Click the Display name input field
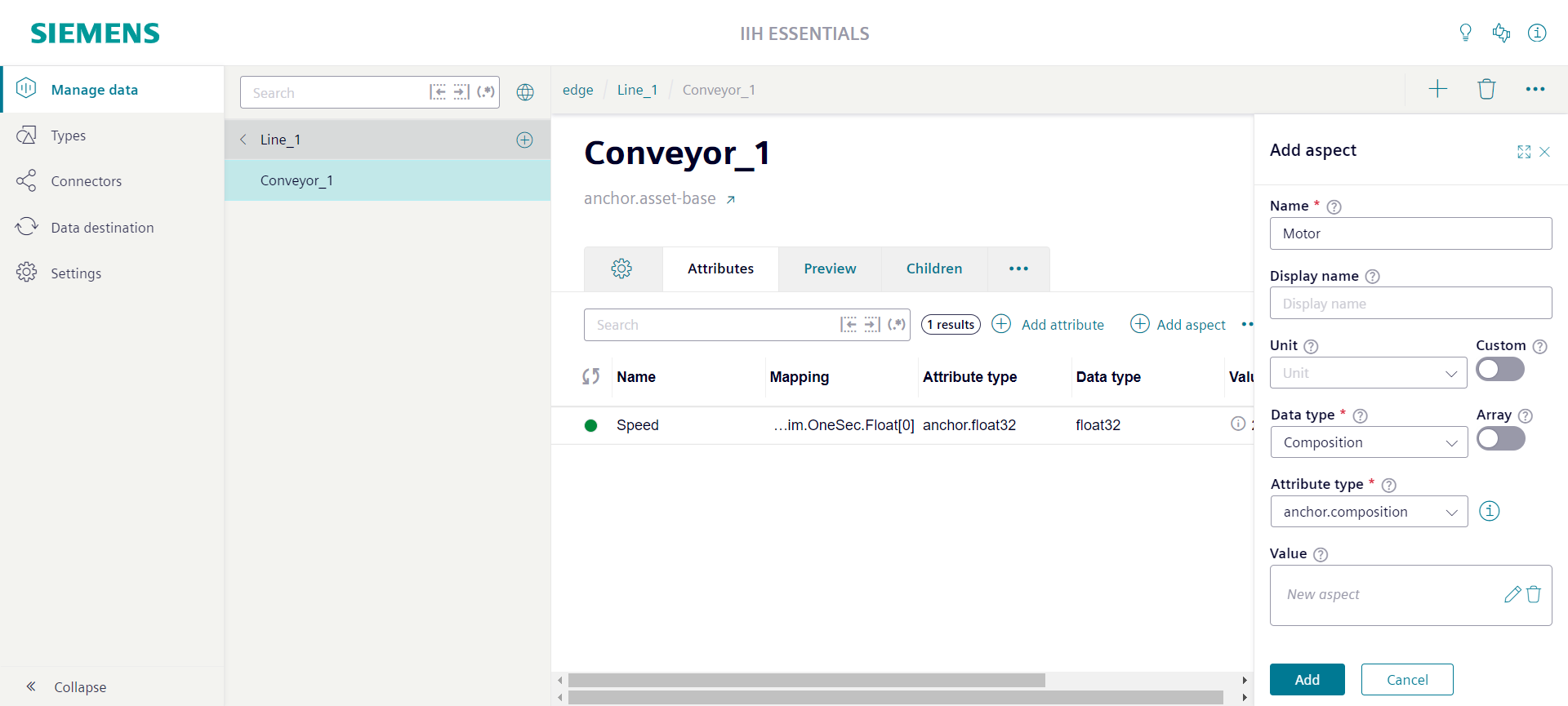The height and width of the screenshot is (706, 1568). click(x=1410, y=303)
